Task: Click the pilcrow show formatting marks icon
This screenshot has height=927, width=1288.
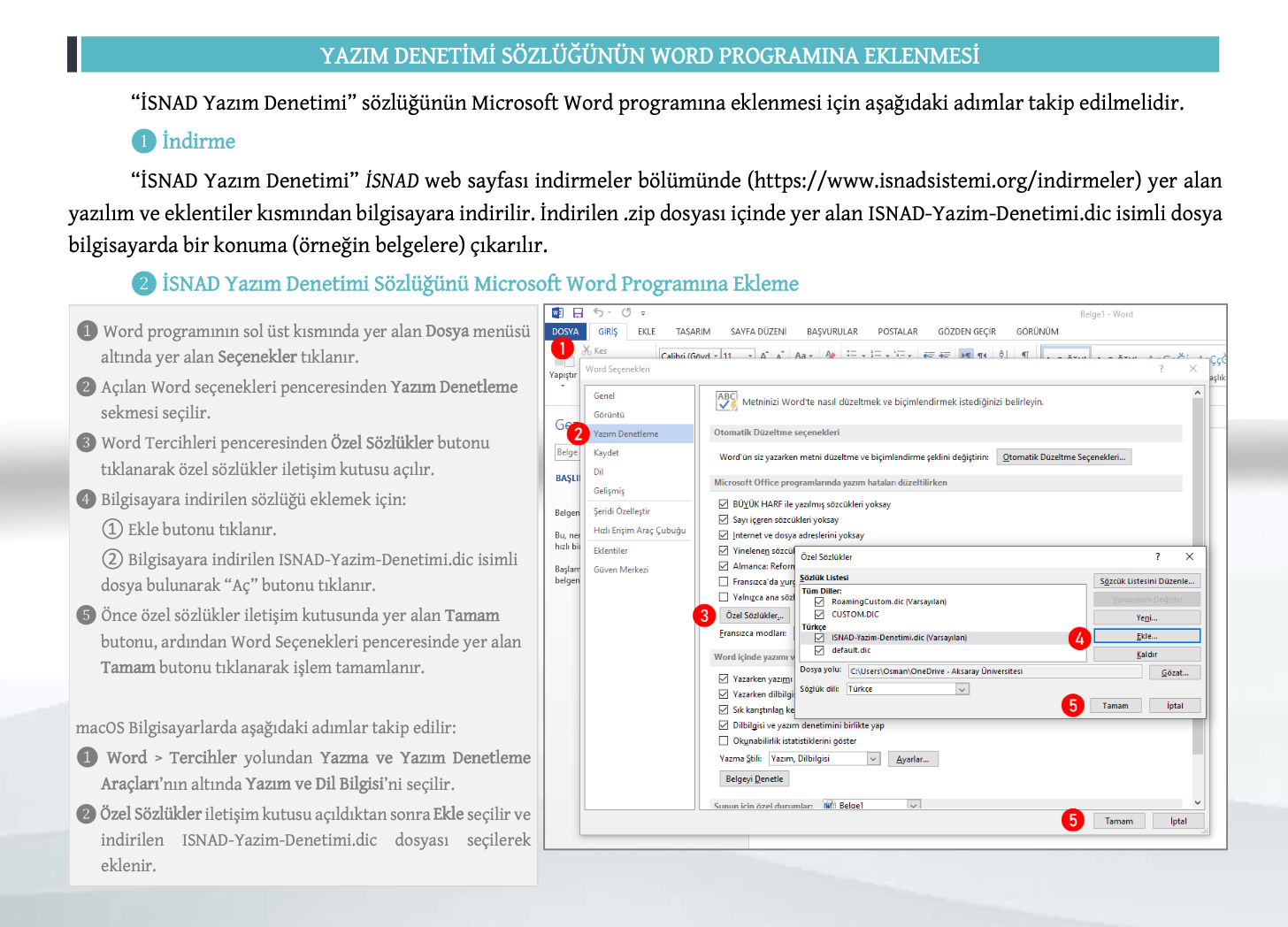Action: click(x=1024, y=355)
